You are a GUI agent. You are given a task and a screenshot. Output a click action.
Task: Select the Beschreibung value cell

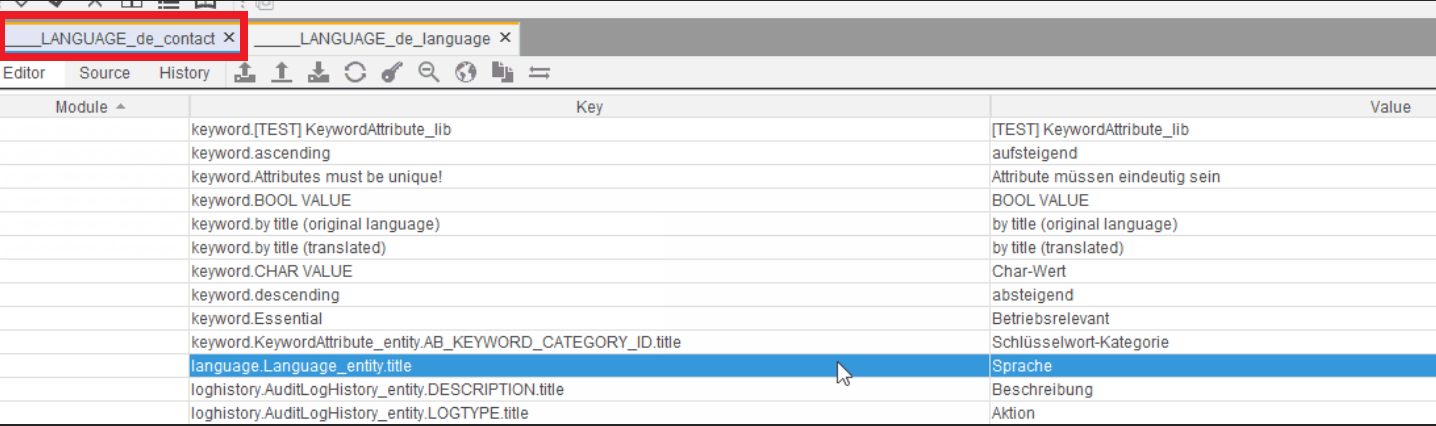pyautogui.click(x=1042, y=389)
